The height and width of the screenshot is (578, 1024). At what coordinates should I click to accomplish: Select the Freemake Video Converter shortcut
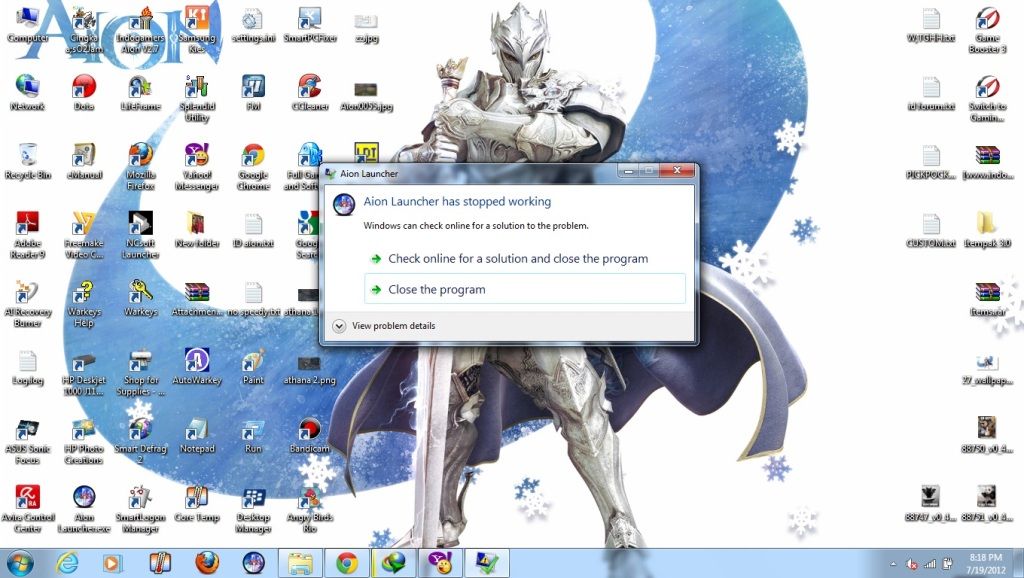[x=84, y=234]
